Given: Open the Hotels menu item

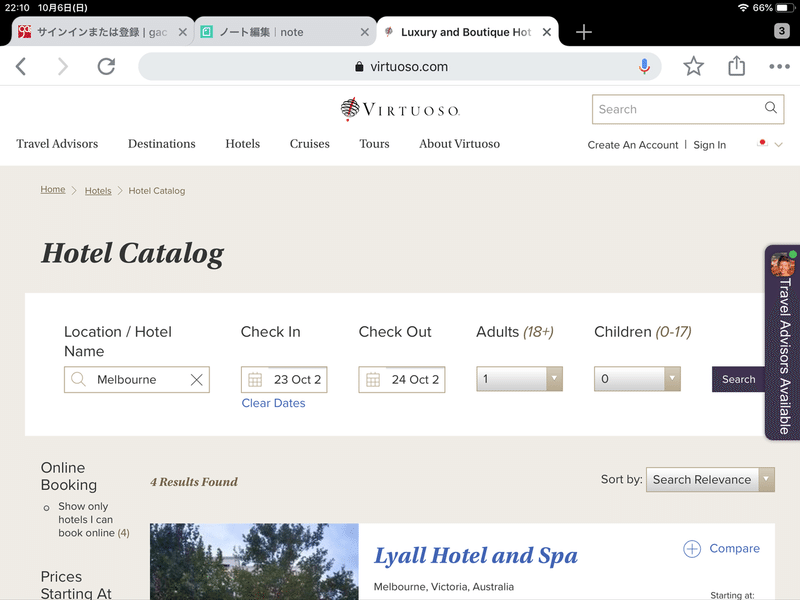Looking at the screenshot, I should click(243, 144).
